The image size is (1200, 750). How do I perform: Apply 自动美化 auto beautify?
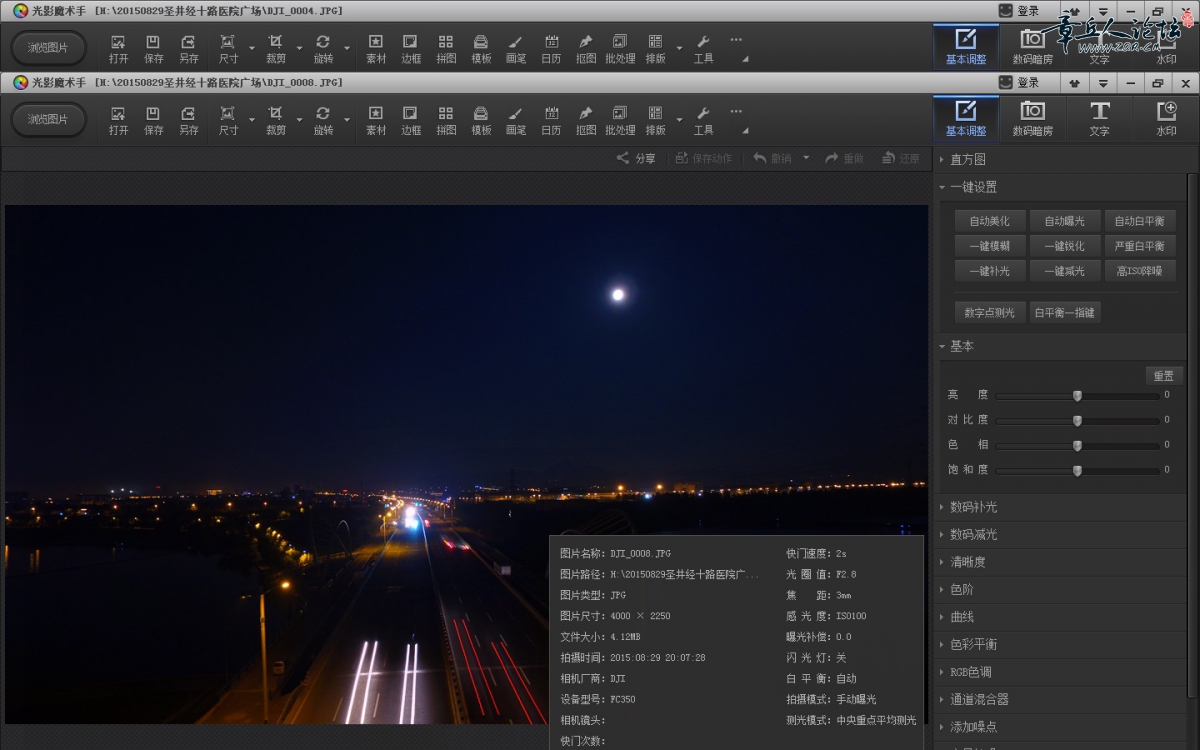point(989,221)
